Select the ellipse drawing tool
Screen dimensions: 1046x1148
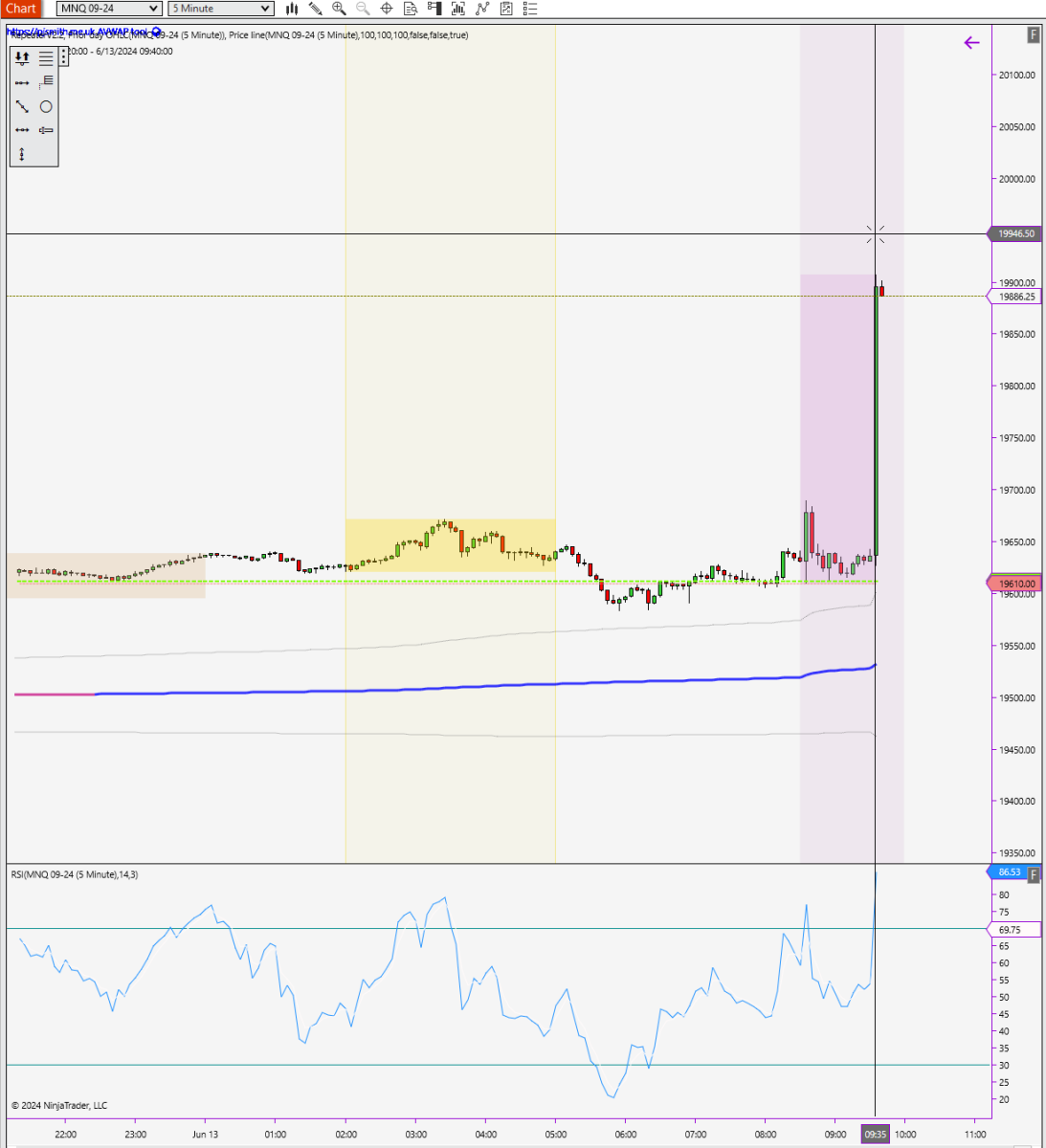[x=46, y=107]
